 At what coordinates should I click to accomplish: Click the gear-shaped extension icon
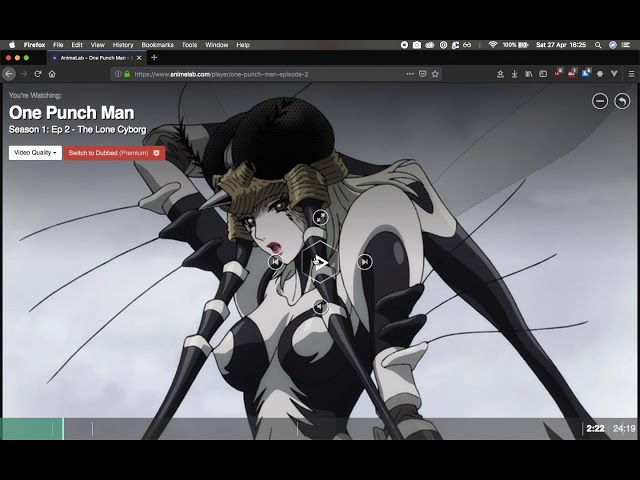click(600, 74)
